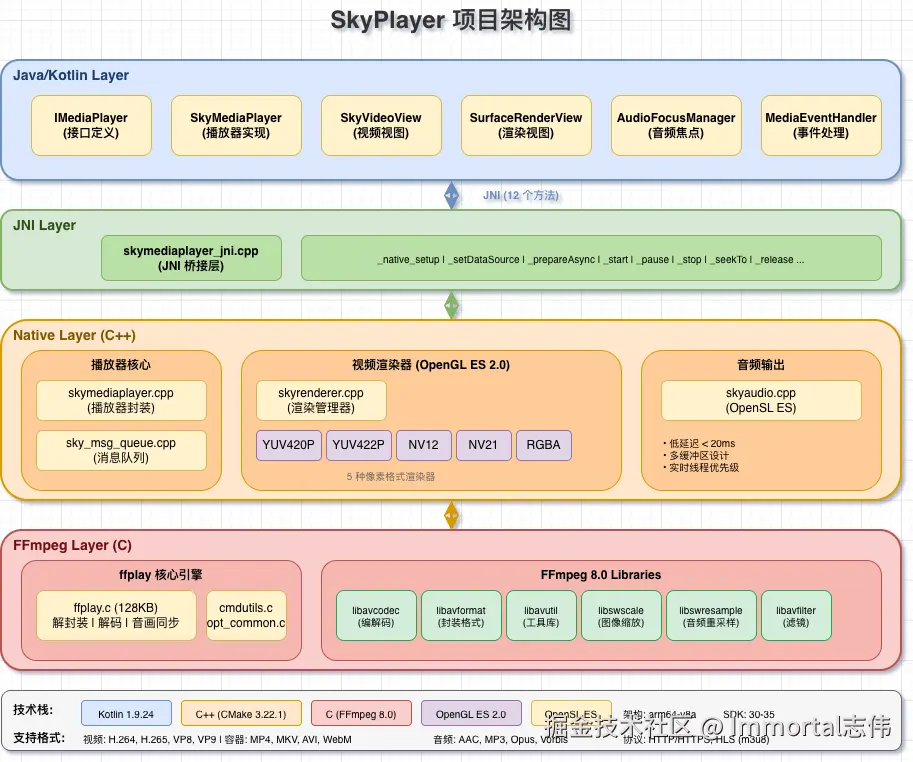Viewport: 913px width, 762px height.
Task: Click the green arrow between JNI and Native layers
Action: [x=451, y=305]
